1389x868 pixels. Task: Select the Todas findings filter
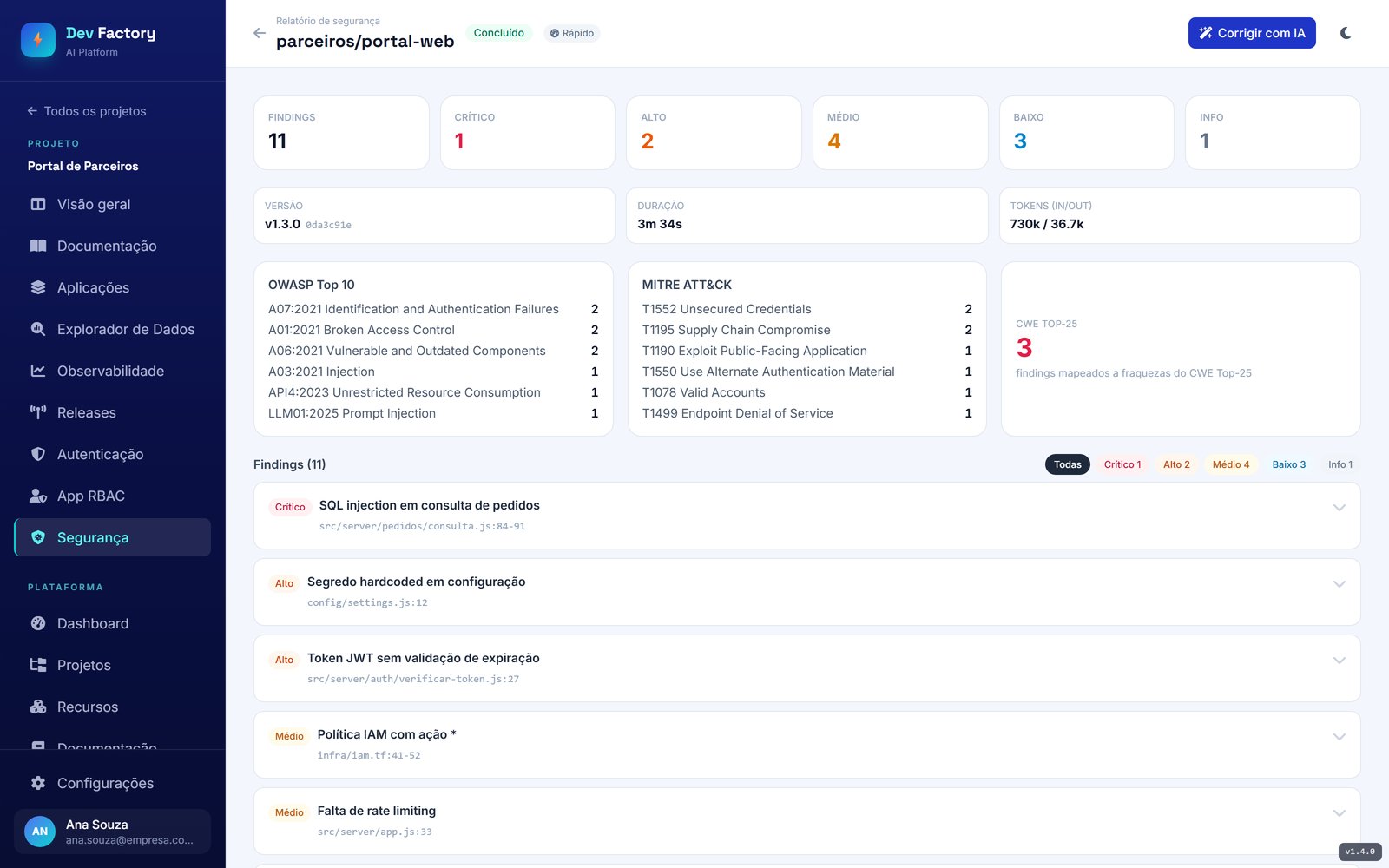click(x=1067, y=464)
